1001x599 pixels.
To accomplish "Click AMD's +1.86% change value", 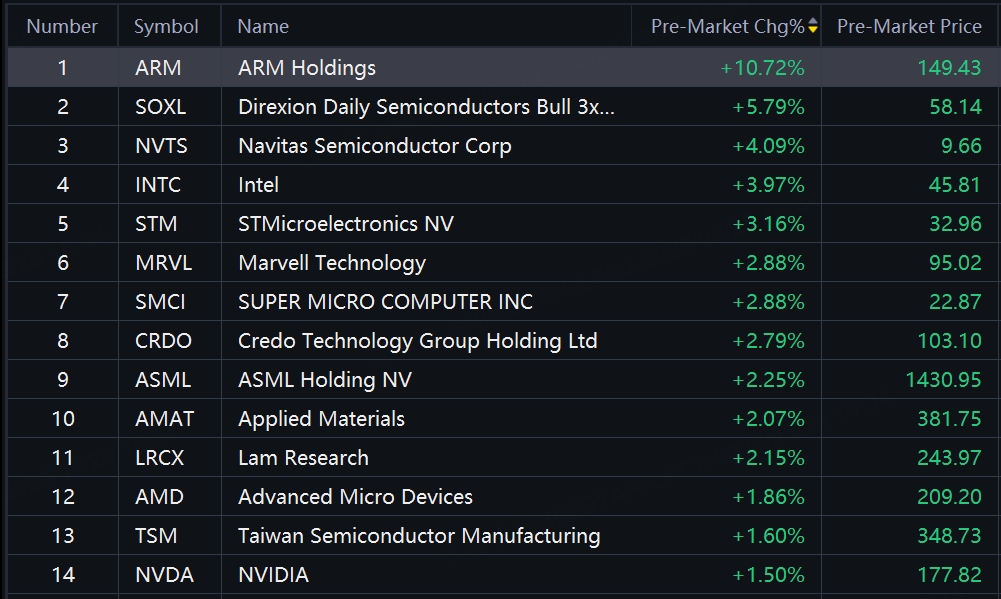I will (x=768, y=497).
